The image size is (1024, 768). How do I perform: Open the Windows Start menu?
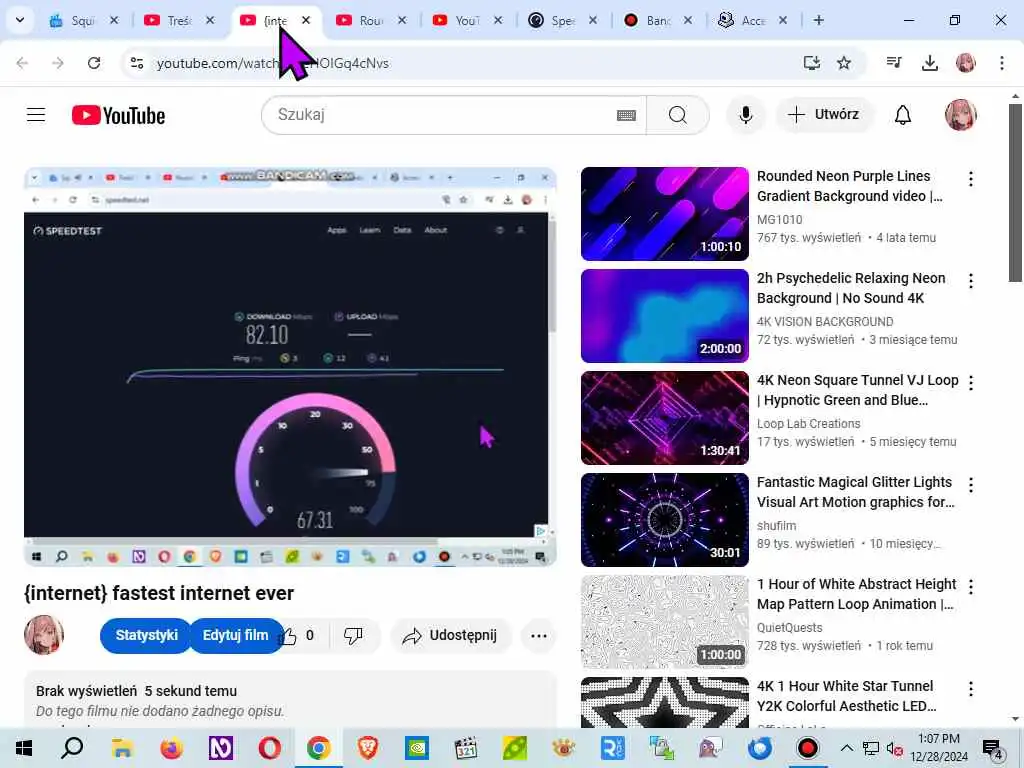point(24,748)
